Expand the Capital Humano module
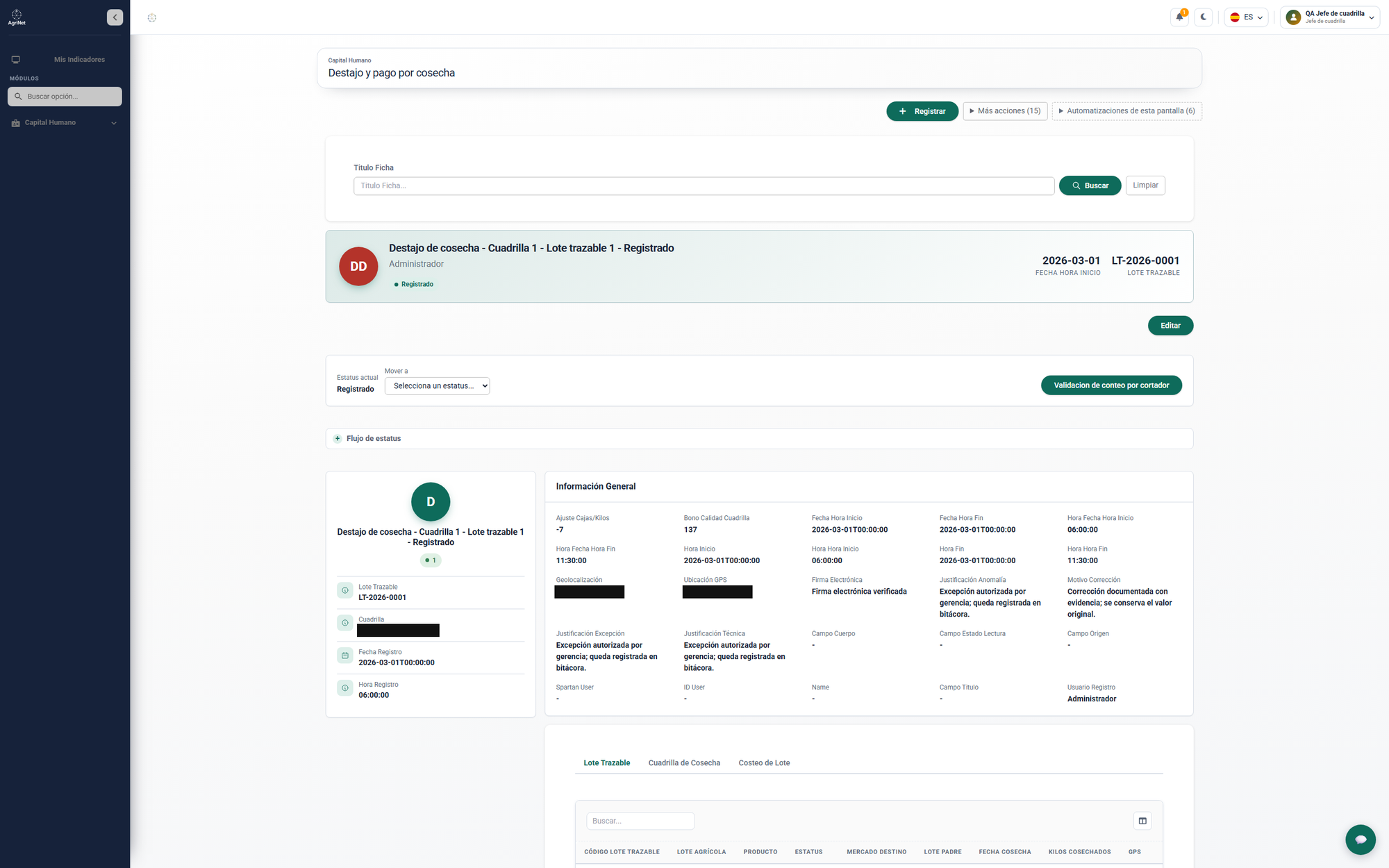The height and width of the screenshot is (868, 1389). (x=65, y=123)
